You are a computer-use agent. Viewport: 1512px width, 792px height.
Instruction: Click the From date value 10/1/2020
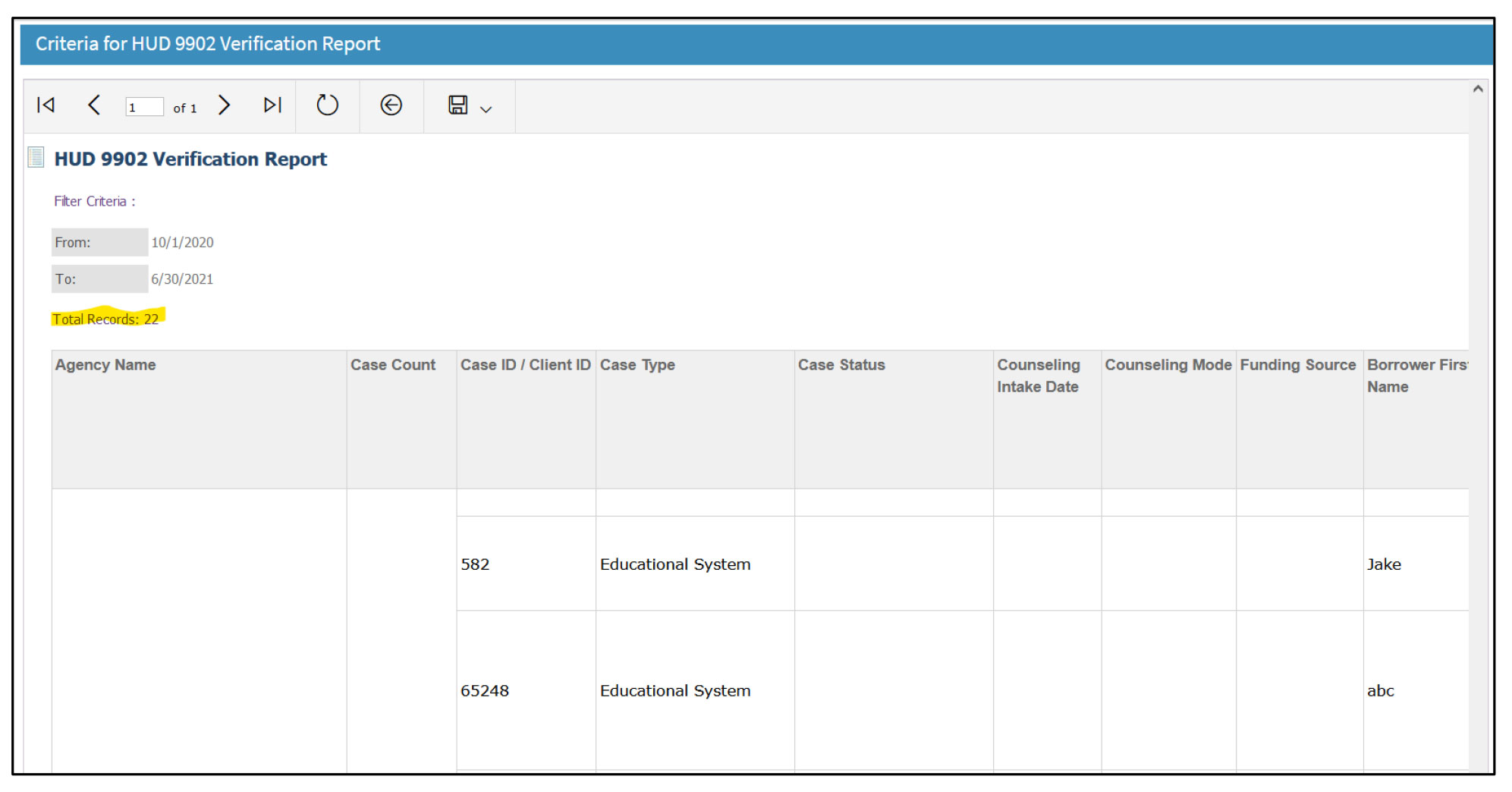tap(182, 242)
